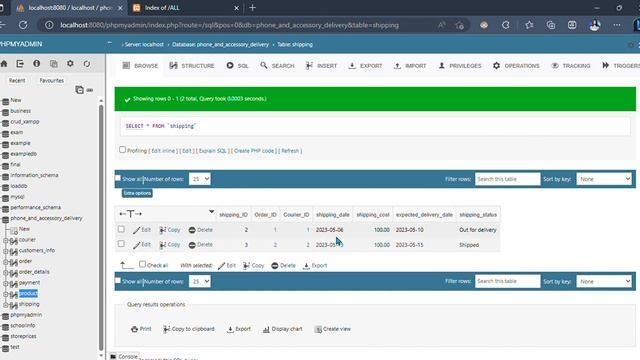Image resolution: width=640 pixels, height=360 pixels.
Task: Click the unlink from main panel icon
Action: pyautogui.click(x=90, y=90)
